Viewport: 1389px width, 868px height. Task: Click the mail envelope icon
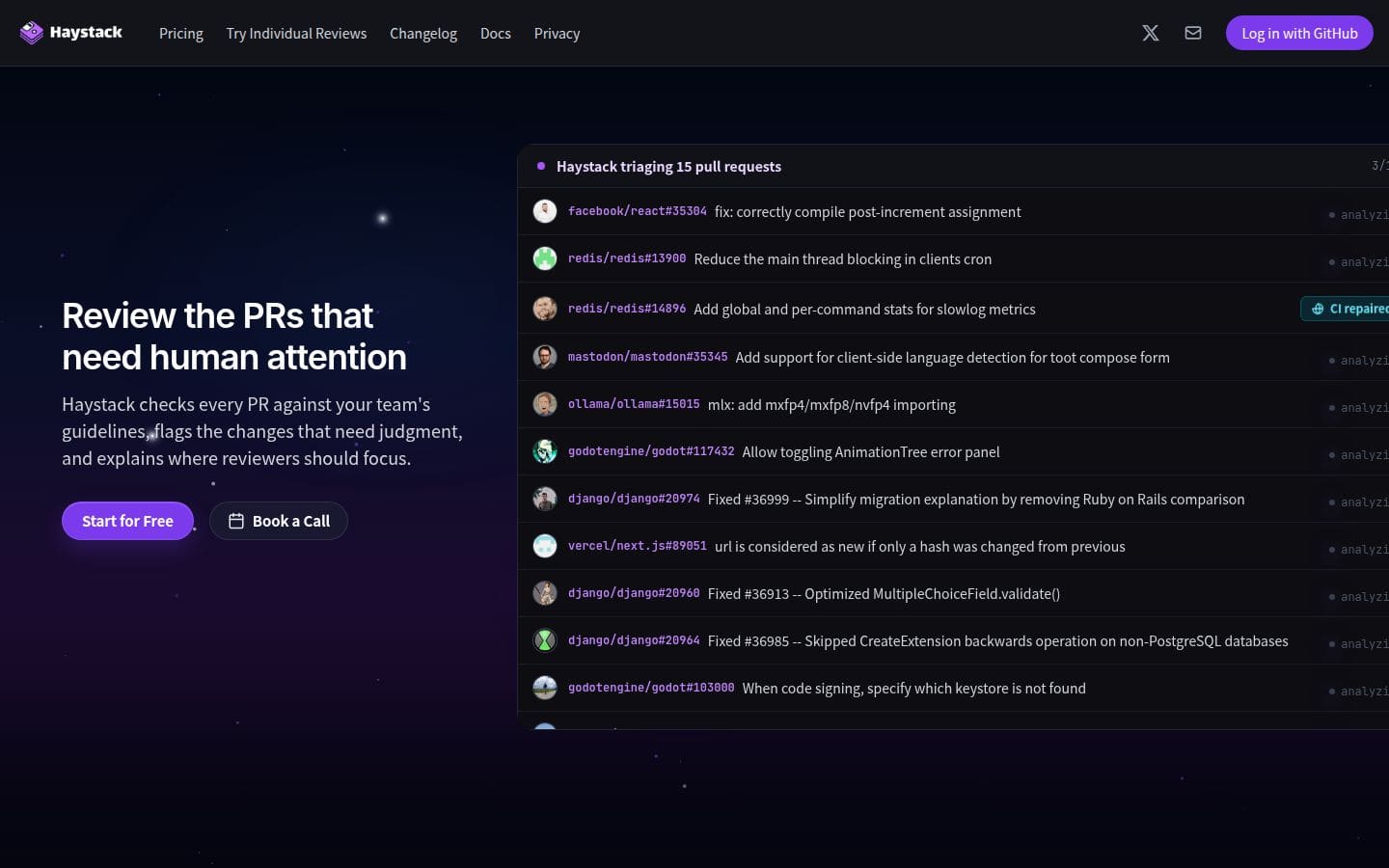tap(1193, 33)
